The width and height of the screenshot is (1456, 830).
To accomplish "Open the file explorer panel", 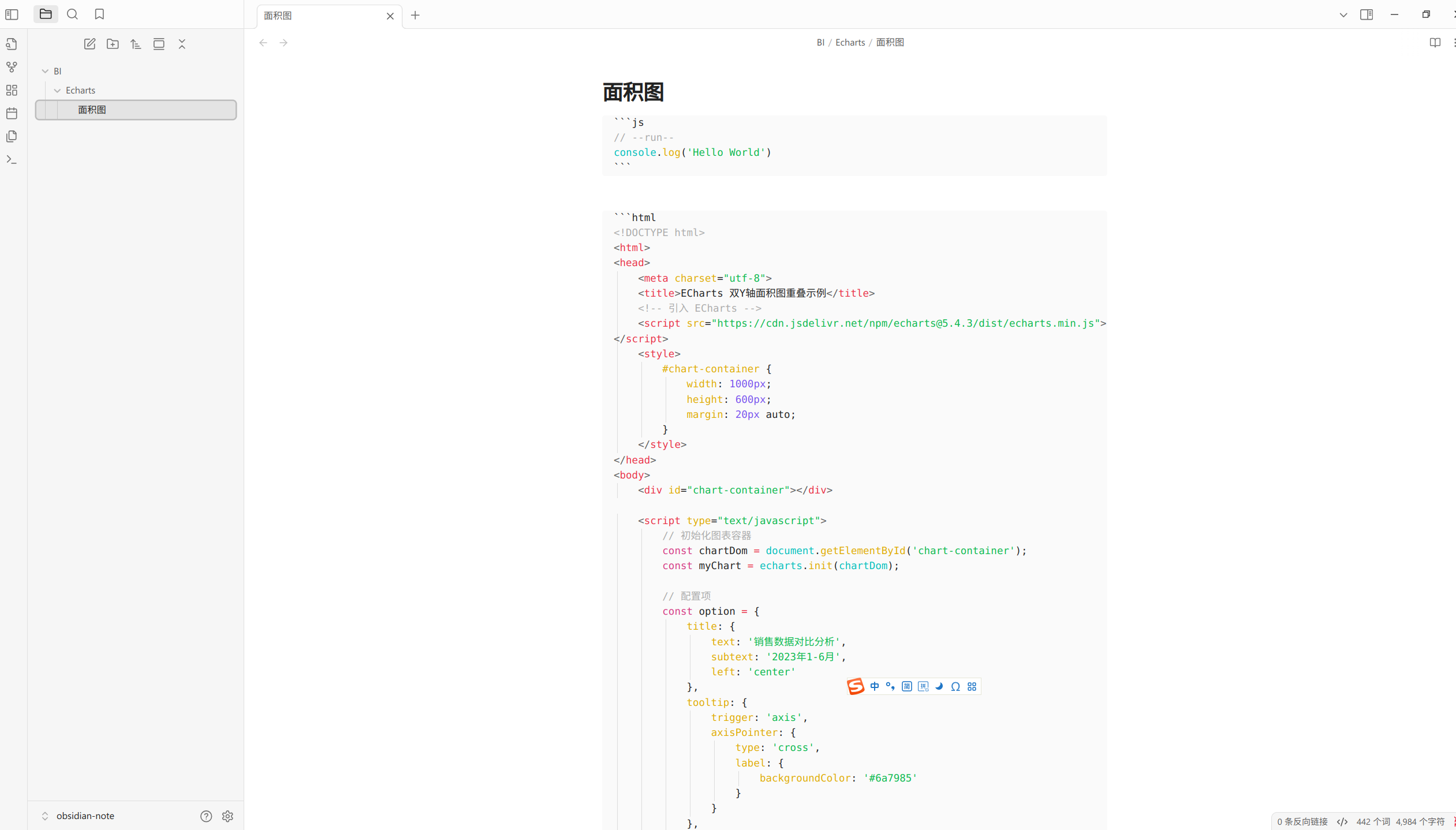I will coord(46,14).
